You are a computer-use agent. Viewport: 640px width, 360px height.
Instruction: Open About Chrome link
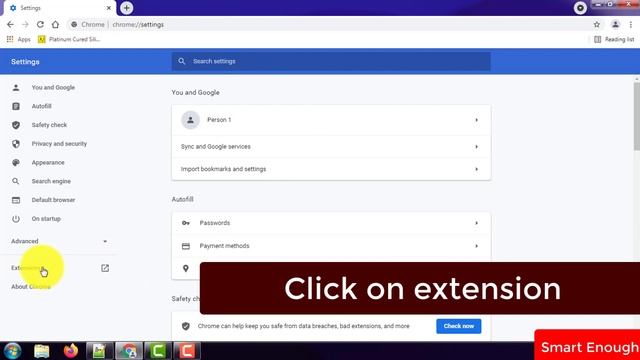pos(31,287)
